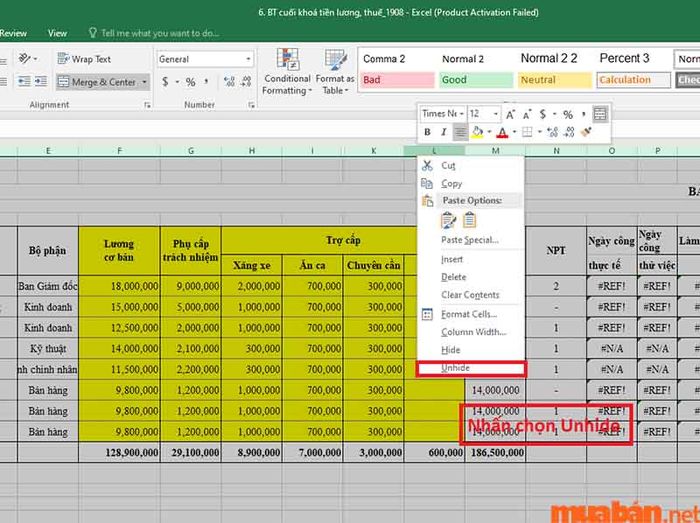Image resolution: width=700 pixels, height=523 pixels.
Task: Toggle Bold in the mini toolbar
Action: coord(427,132)
